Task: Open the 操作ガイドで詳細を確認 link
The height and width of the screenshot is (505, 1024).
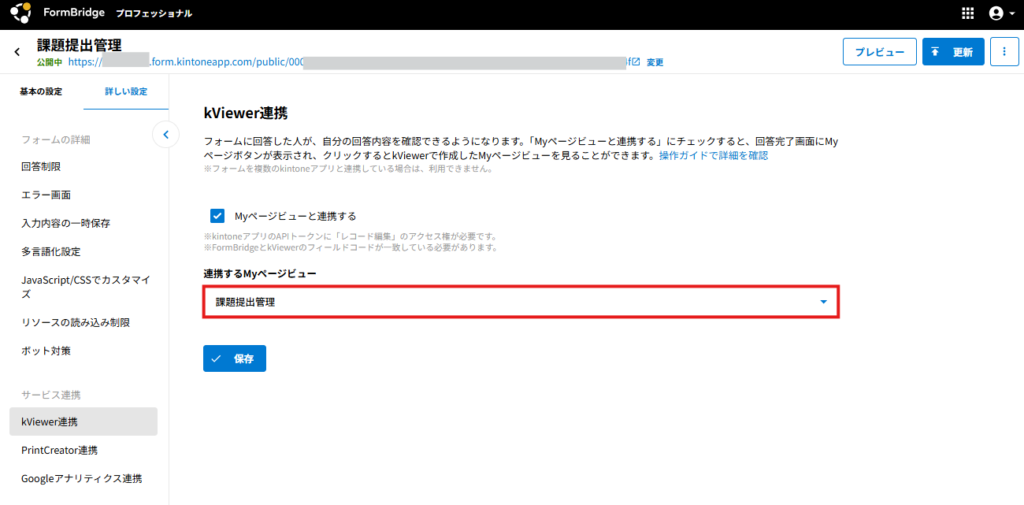Action: [713, 157]
